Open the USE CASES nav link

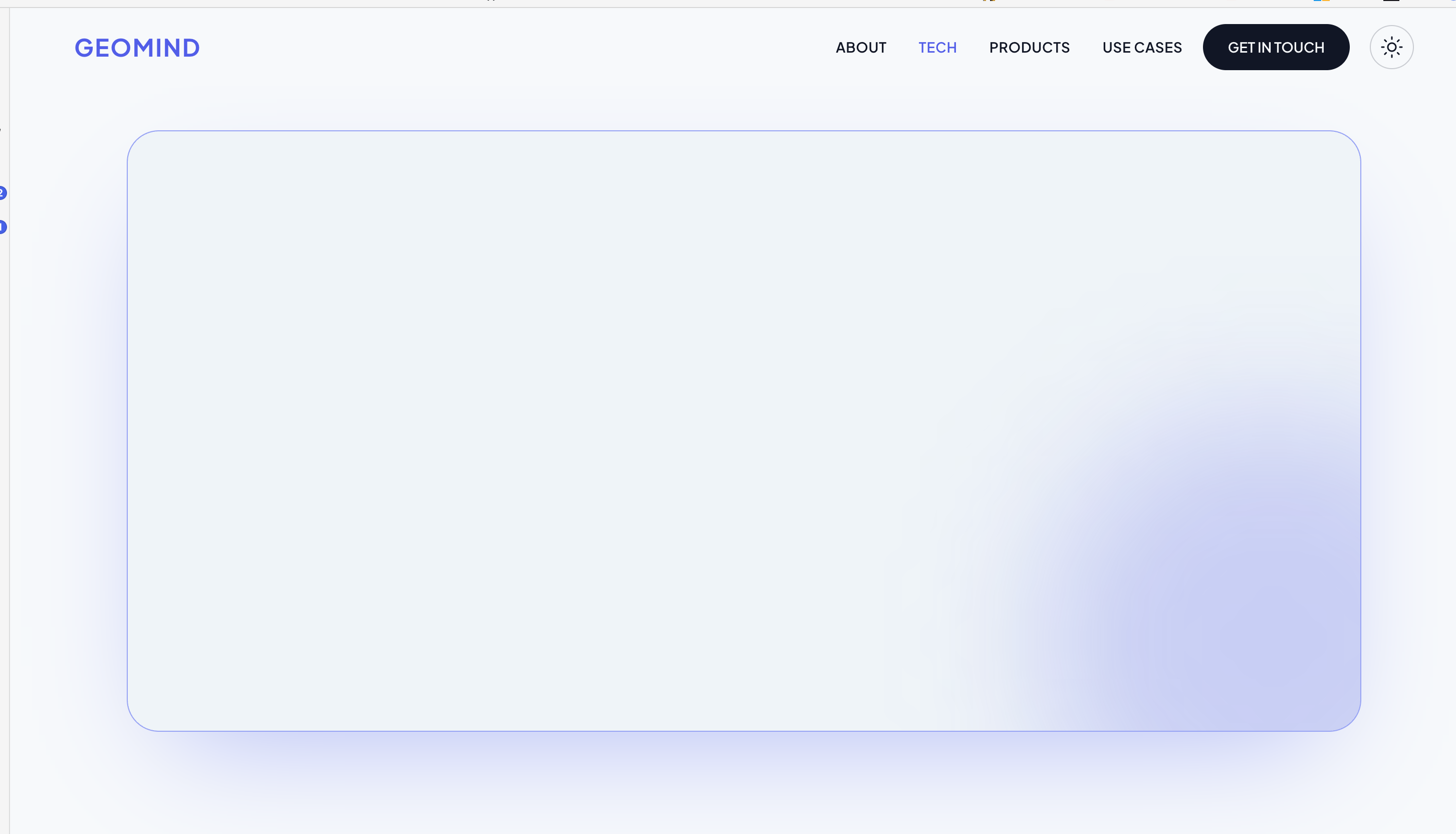[x=1142, y=48]
